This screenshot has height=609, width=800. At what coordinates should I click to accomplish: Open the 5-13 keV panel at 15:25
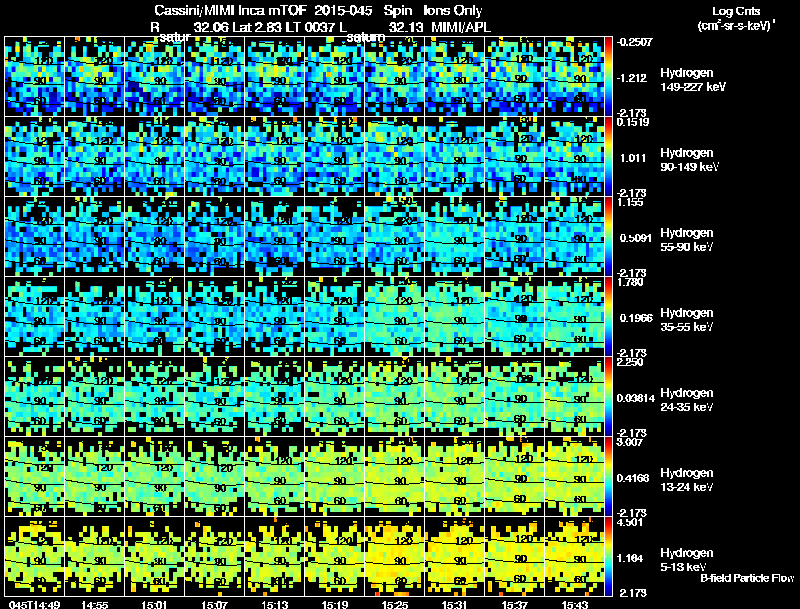(x=395, y=557)
